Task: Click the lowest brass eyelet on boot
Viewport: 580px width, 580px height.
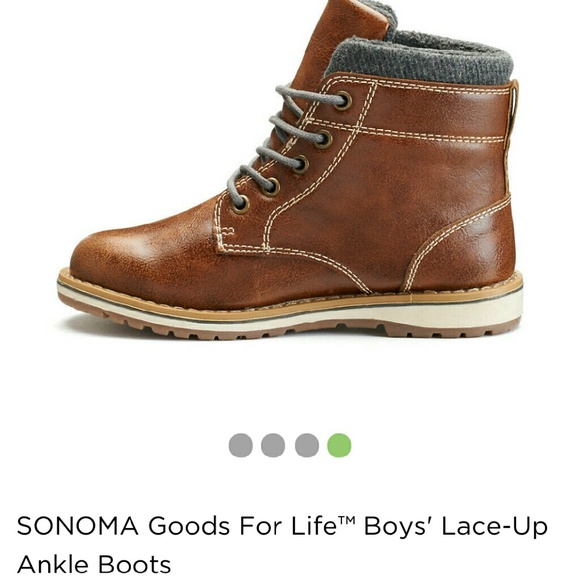Action: point(240,205)
